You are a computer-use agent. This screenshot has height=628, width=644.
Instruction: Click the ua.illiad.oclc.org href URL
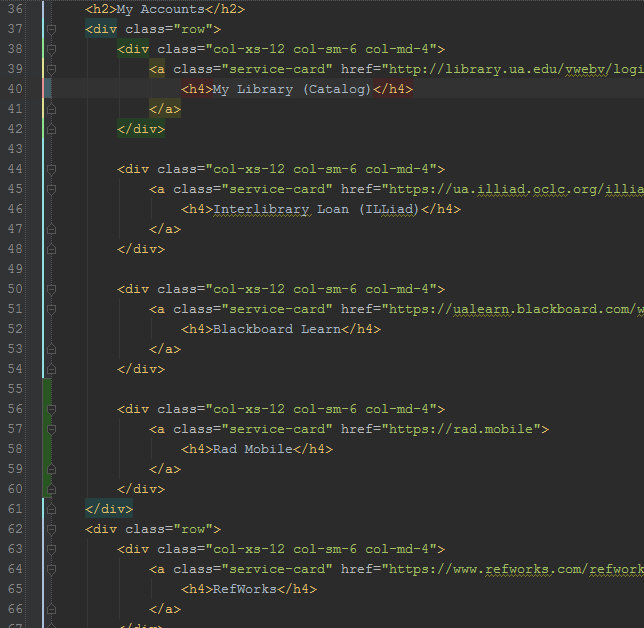click(516, 189)
